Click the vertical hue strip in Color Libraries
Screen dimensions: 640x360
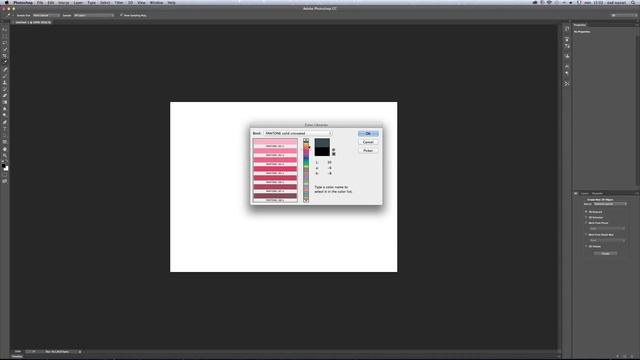[x=306, y=171]
